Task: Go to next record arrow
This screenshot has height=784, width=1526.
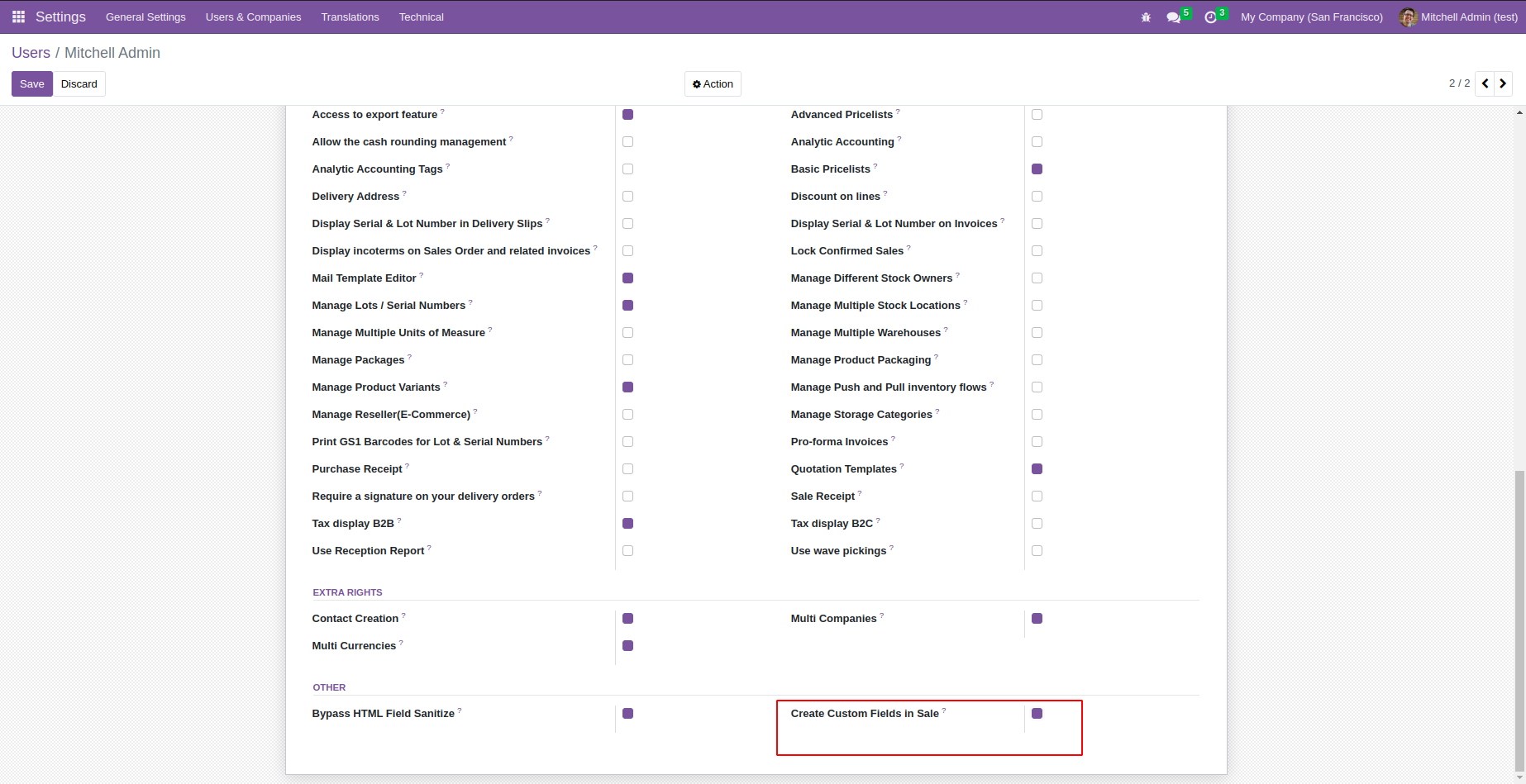Action: [1504, 83]
